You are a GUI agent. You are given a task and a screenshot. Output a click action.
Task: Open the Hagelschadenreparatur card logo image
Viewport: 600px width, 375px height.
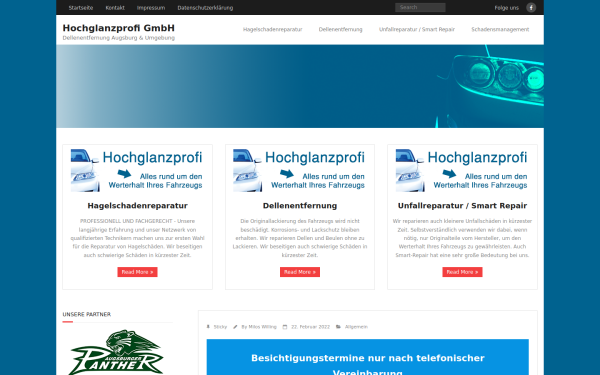pyautogui.click(x=137, y=170)
